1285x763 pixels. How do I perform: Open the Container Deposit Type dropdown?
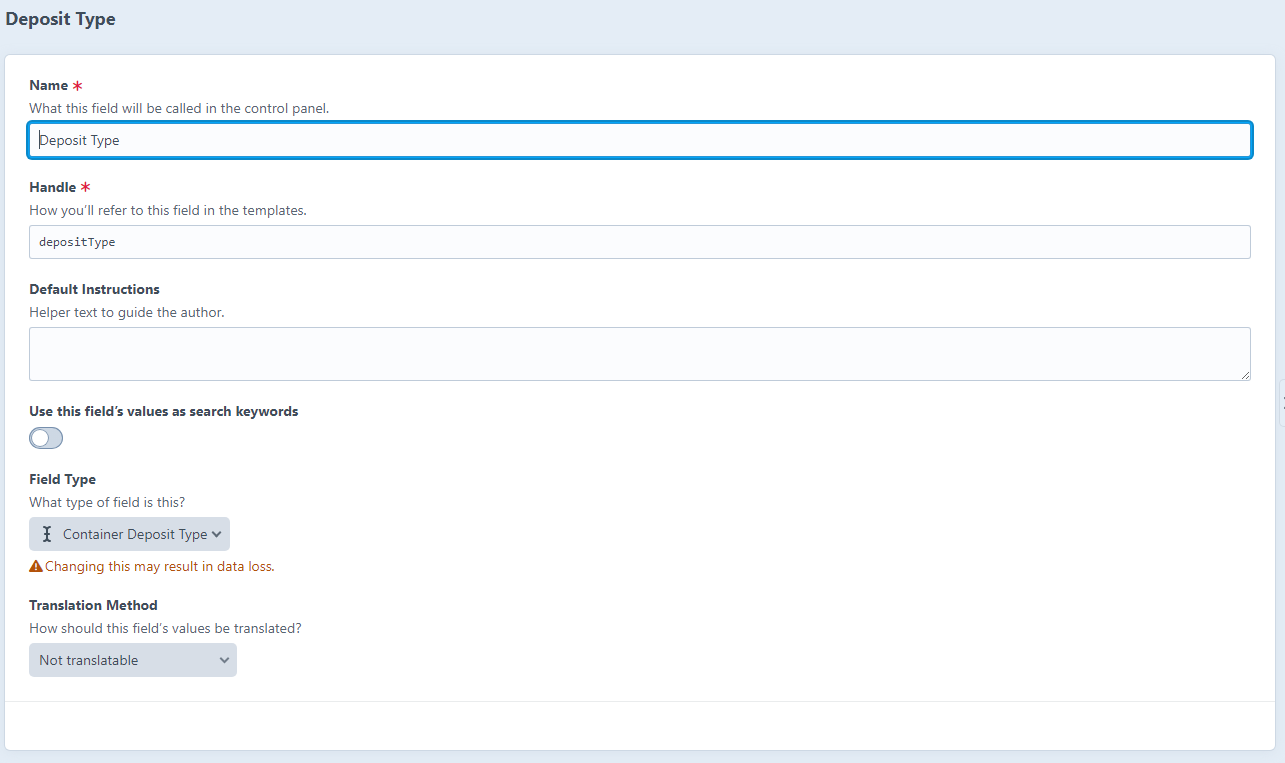[129, 534]
